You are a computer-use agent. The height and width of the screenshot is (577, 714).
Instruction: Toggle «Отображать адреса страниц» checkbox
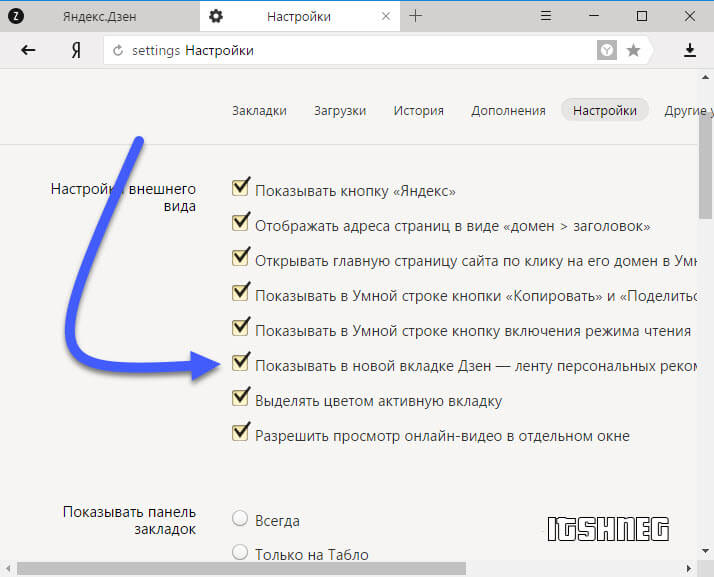pos(240,223)
